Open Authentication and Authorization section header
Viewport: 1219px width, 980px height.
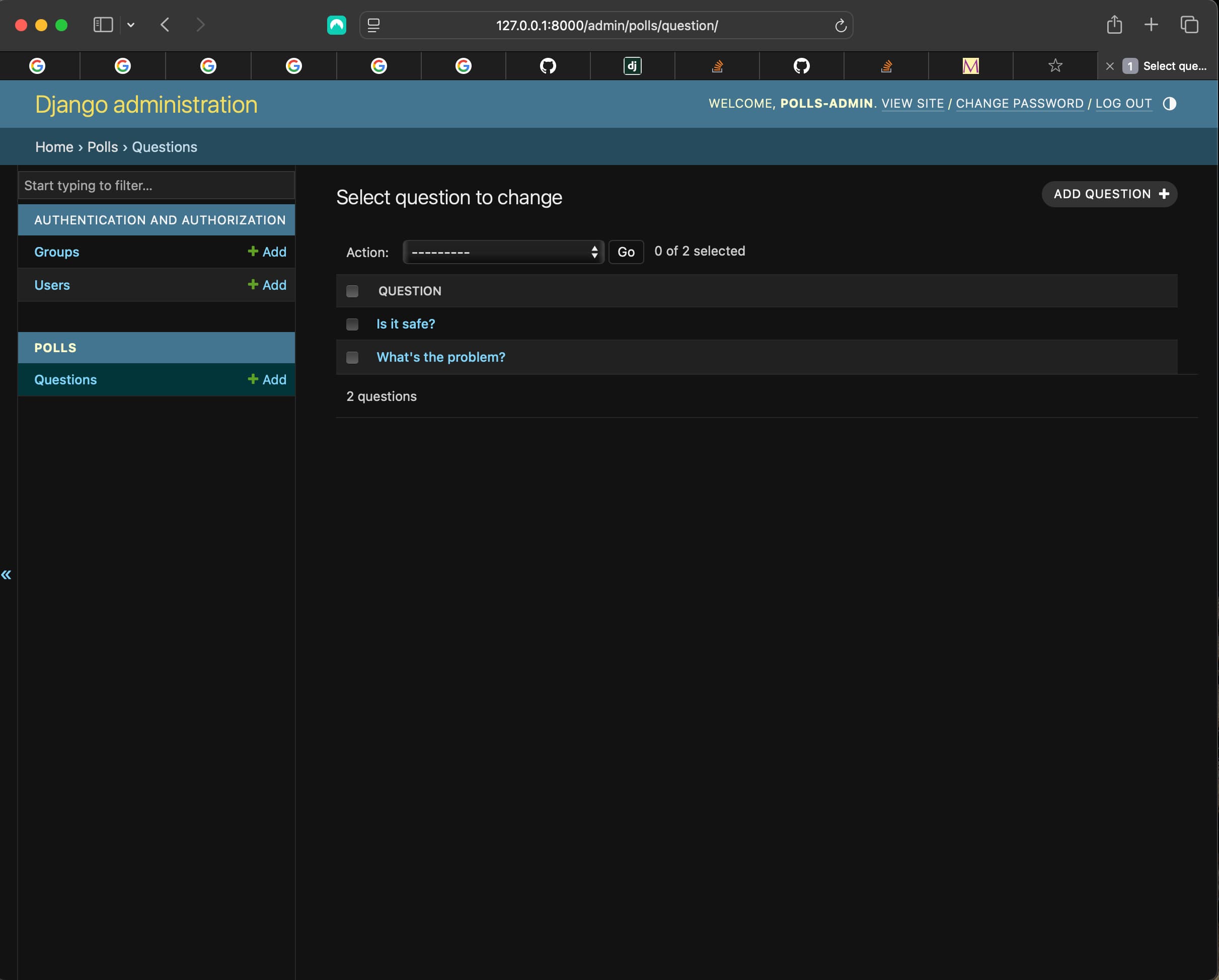pos(160,220)
